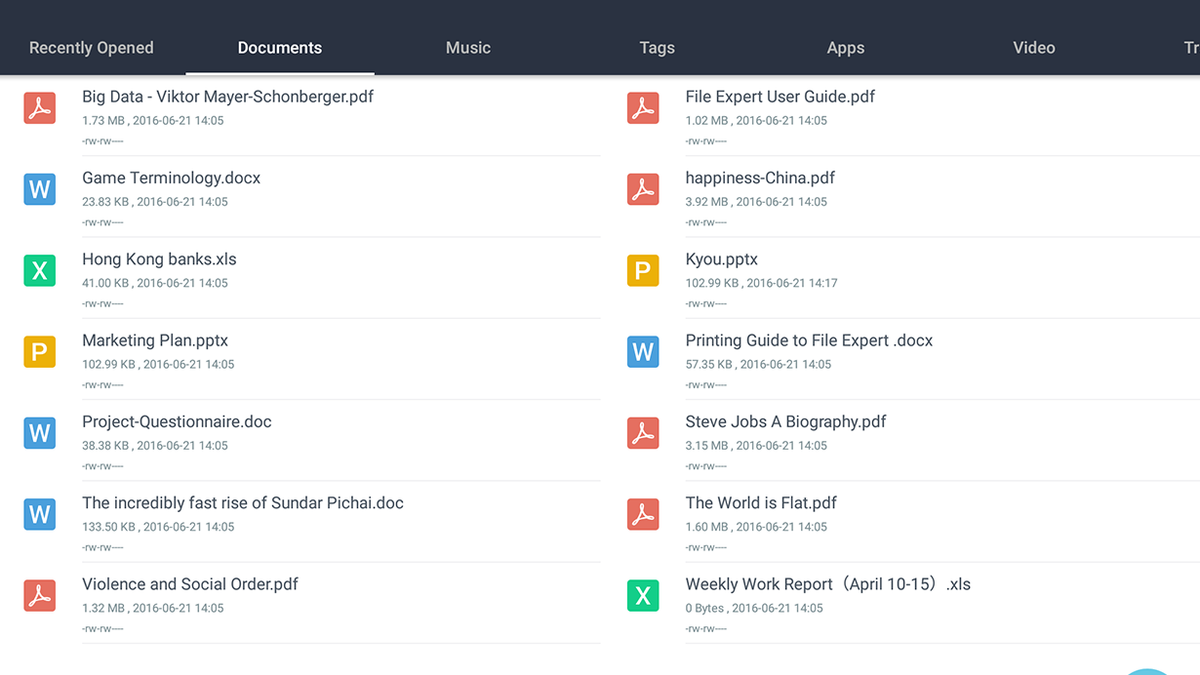
Task: Select Violence and Social Order.pdf file name
Action: pos(190,584)
